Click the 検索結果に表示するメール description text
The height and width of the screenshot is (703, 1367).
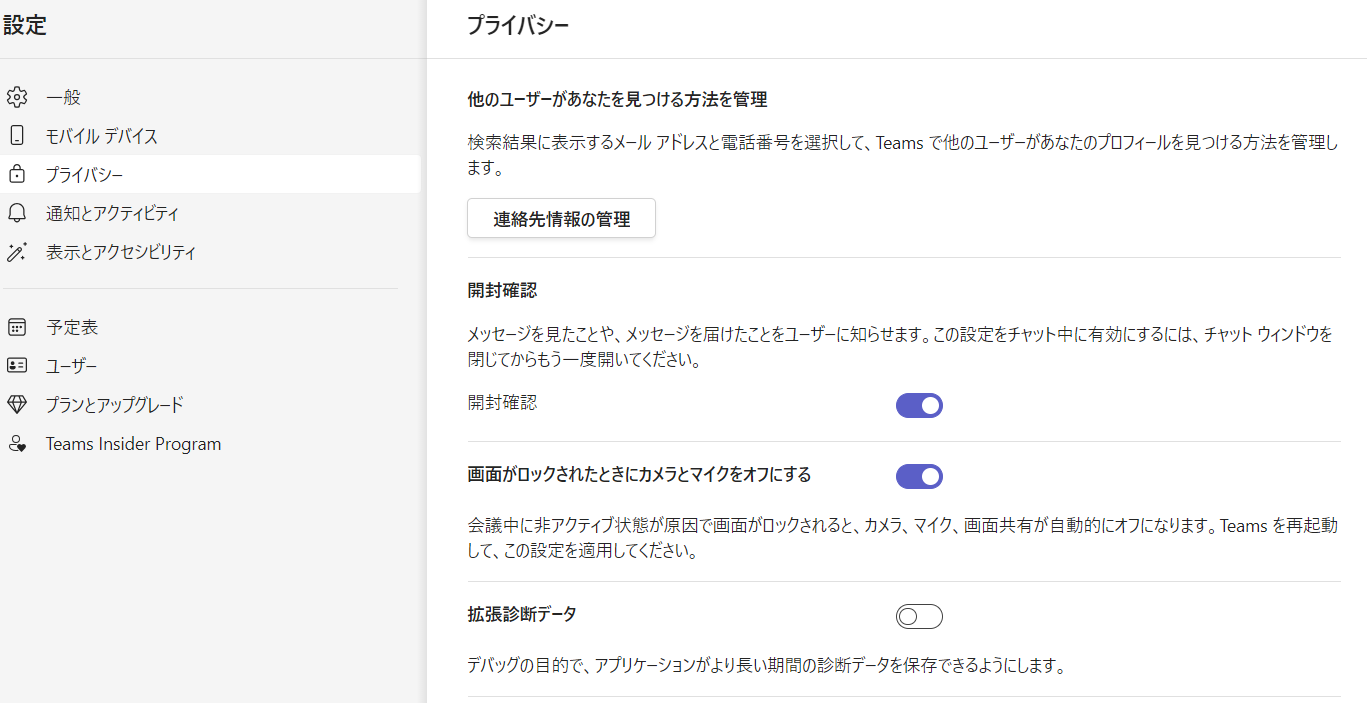[x=903, y=155]
